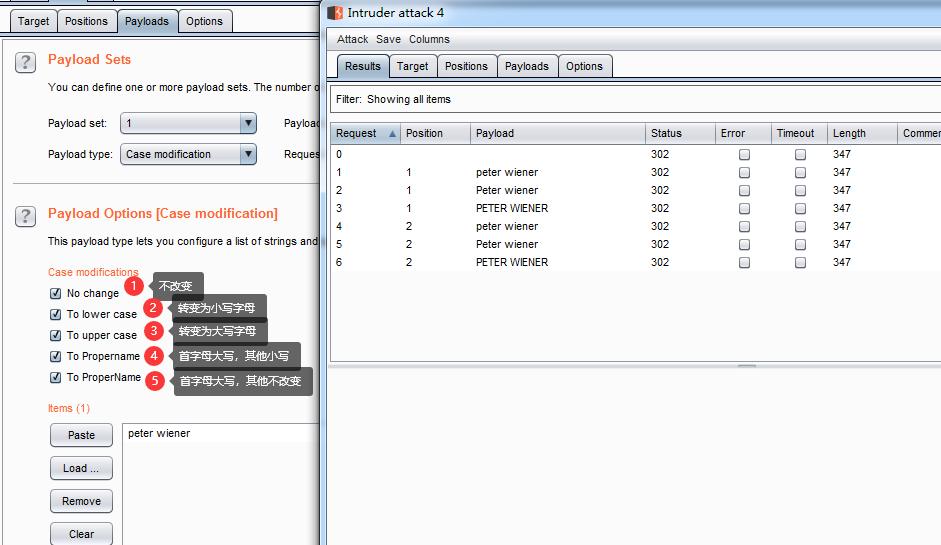Screen dimensions: 941x545
Task: Select the main Payloads tab
Action: (x=147, y=22)
